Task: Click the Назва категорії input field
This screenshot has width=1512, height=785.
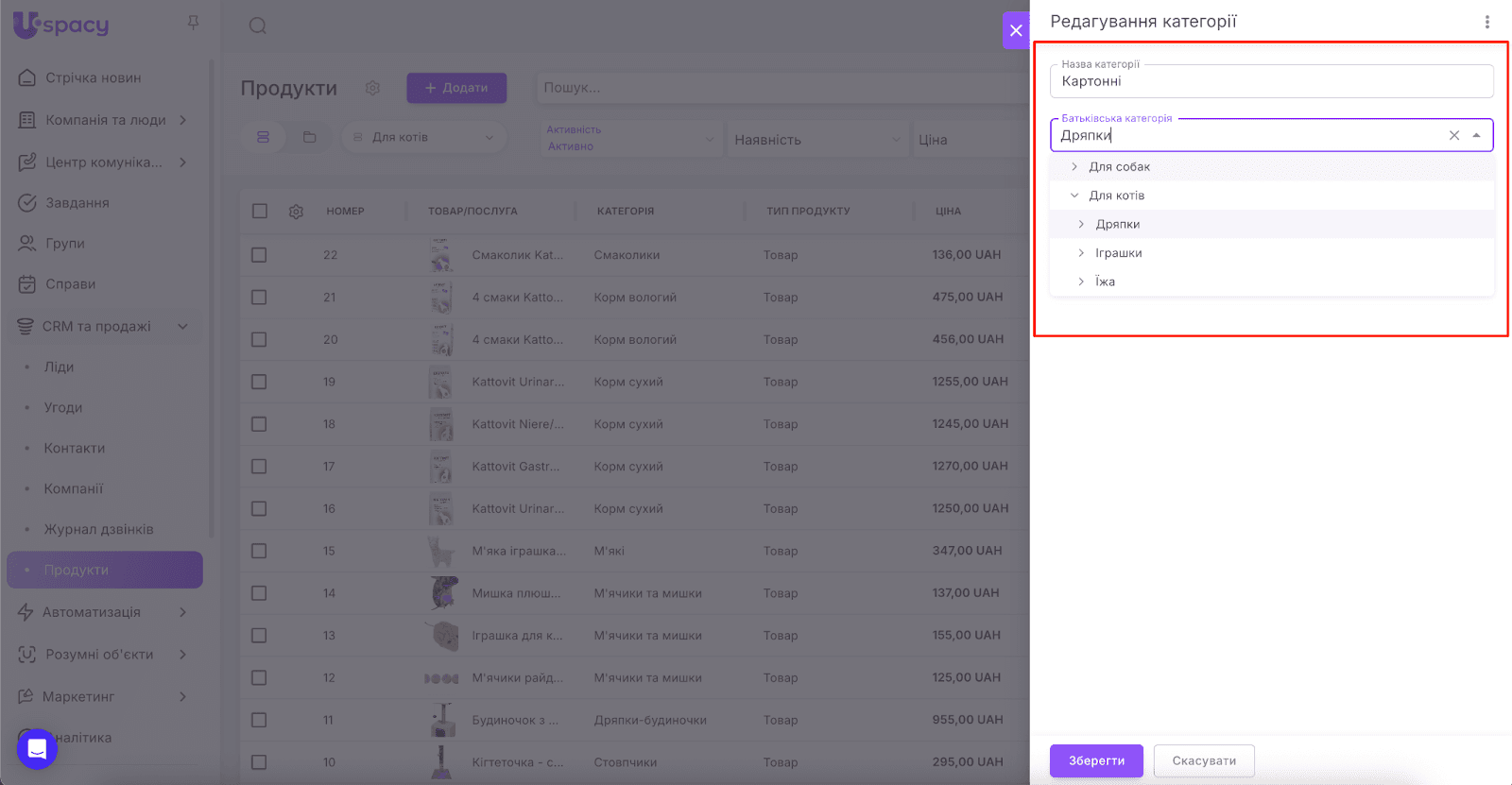Action: point(1270,82)
